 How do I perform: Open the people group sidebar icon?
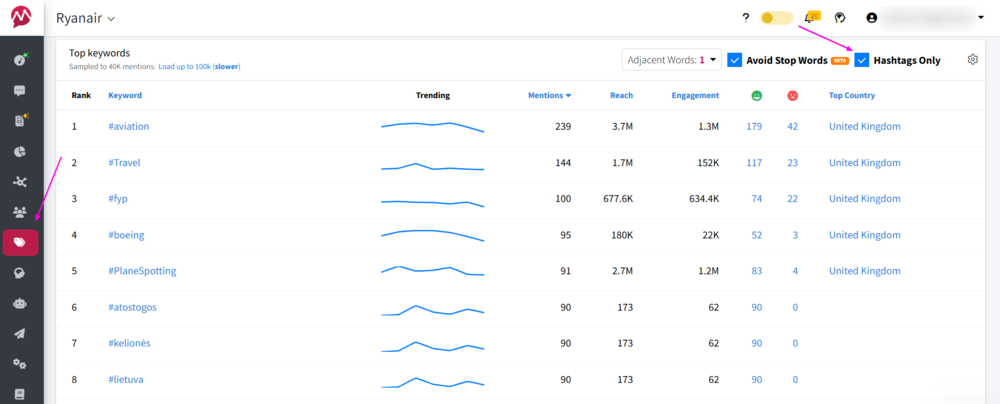pyautogui.click(x=20, y=212)
